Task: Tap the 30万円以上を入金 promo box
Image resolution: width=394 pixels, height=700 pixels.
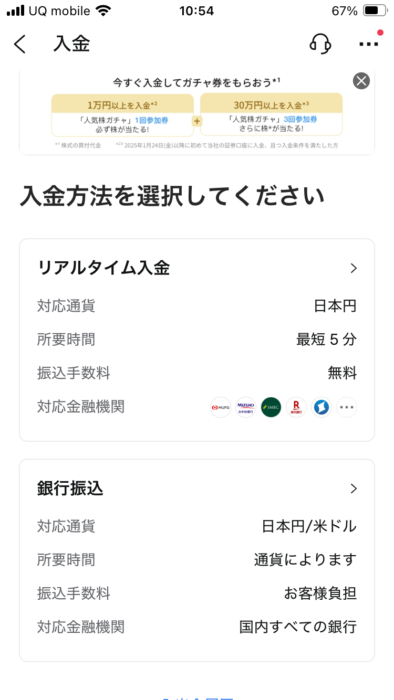Action: (x=271, y=114)
